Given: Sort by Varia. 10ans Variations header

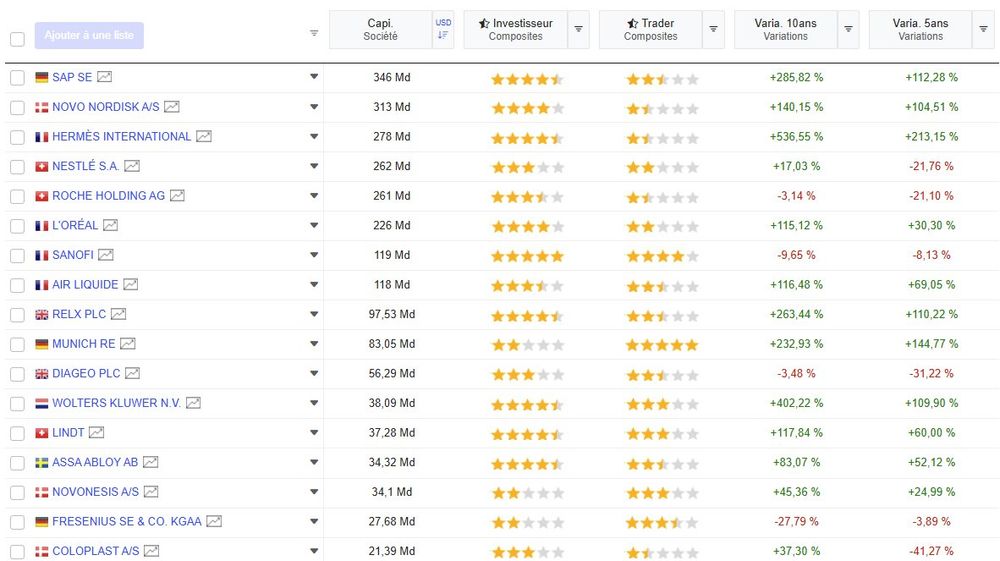Looking at the screenshot, I should 786,29.
